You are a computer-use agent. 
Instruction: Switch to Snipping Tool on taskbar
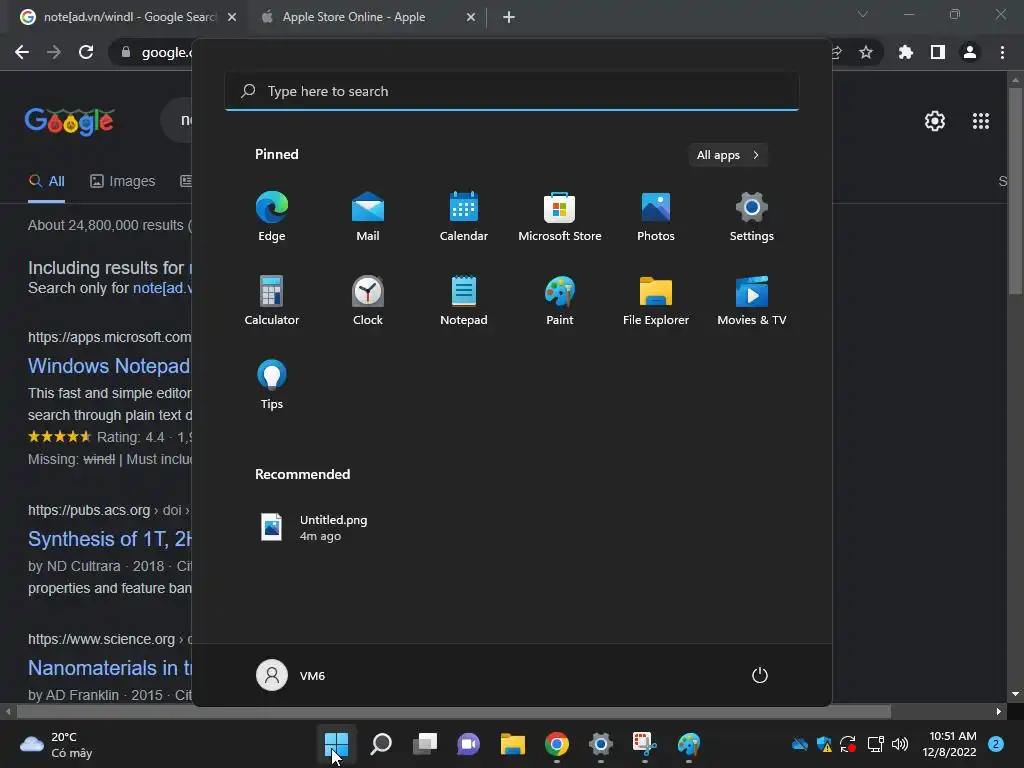(645, 744)
